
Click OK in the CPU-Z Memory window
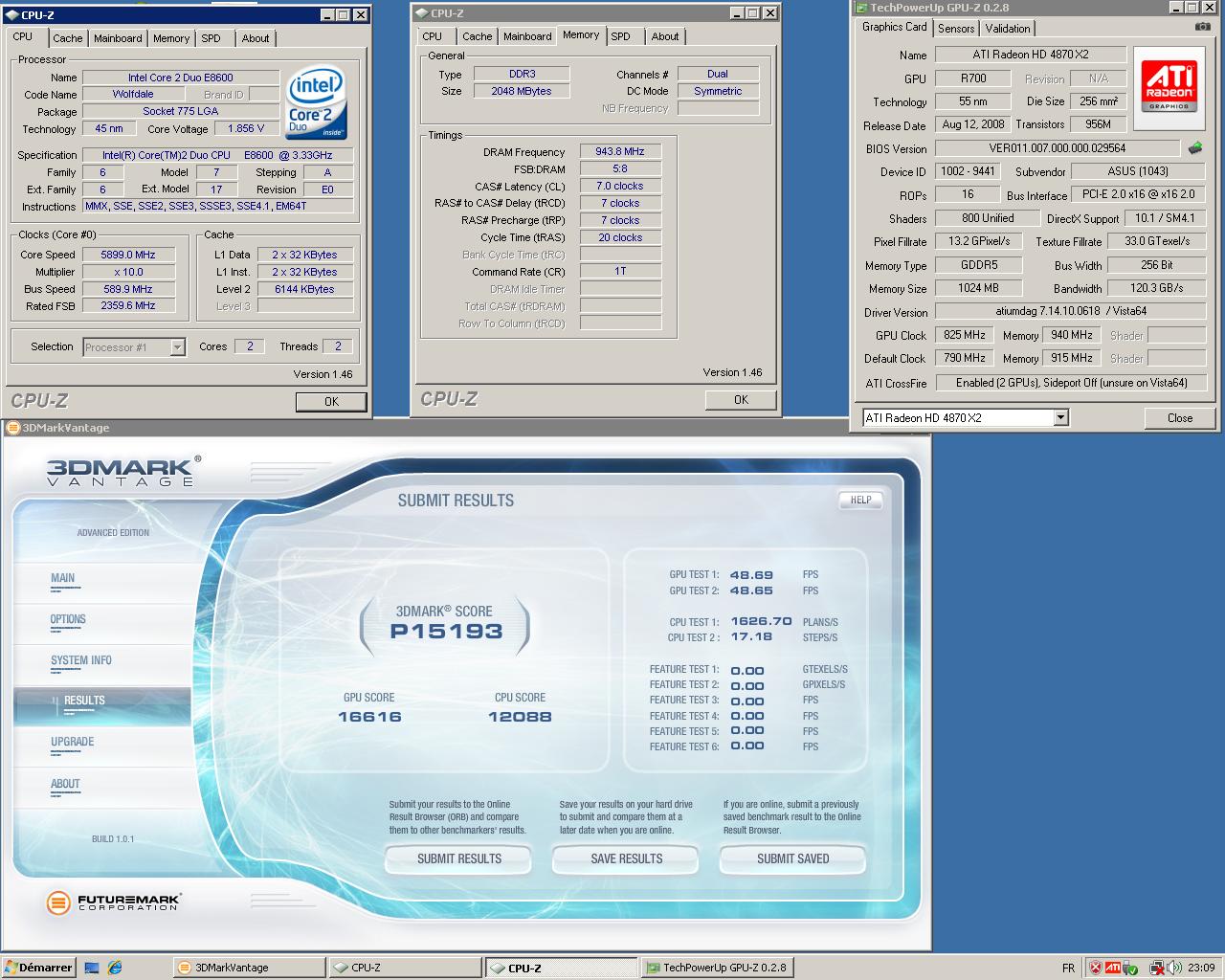pos(741,399)
